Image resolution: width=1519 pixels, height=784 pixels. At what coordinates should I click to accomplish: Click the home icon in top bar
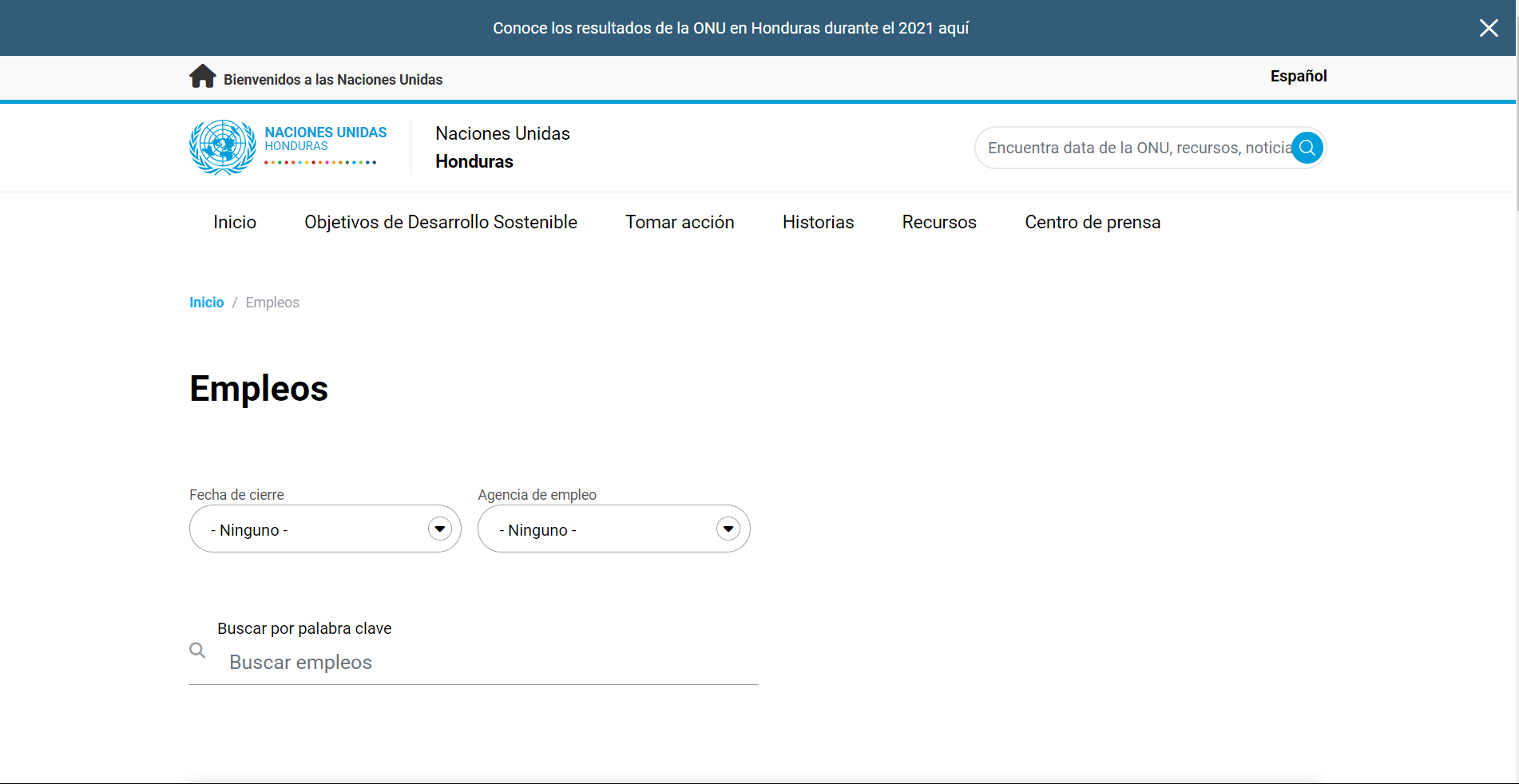coord(202,77)
